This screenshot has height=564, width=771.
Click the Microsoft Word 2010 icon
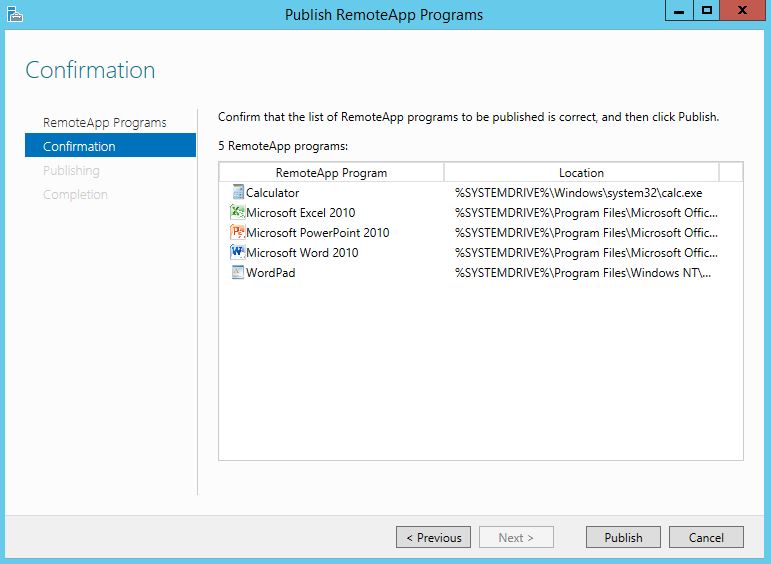pyautogui.click(x=237, y=253)
